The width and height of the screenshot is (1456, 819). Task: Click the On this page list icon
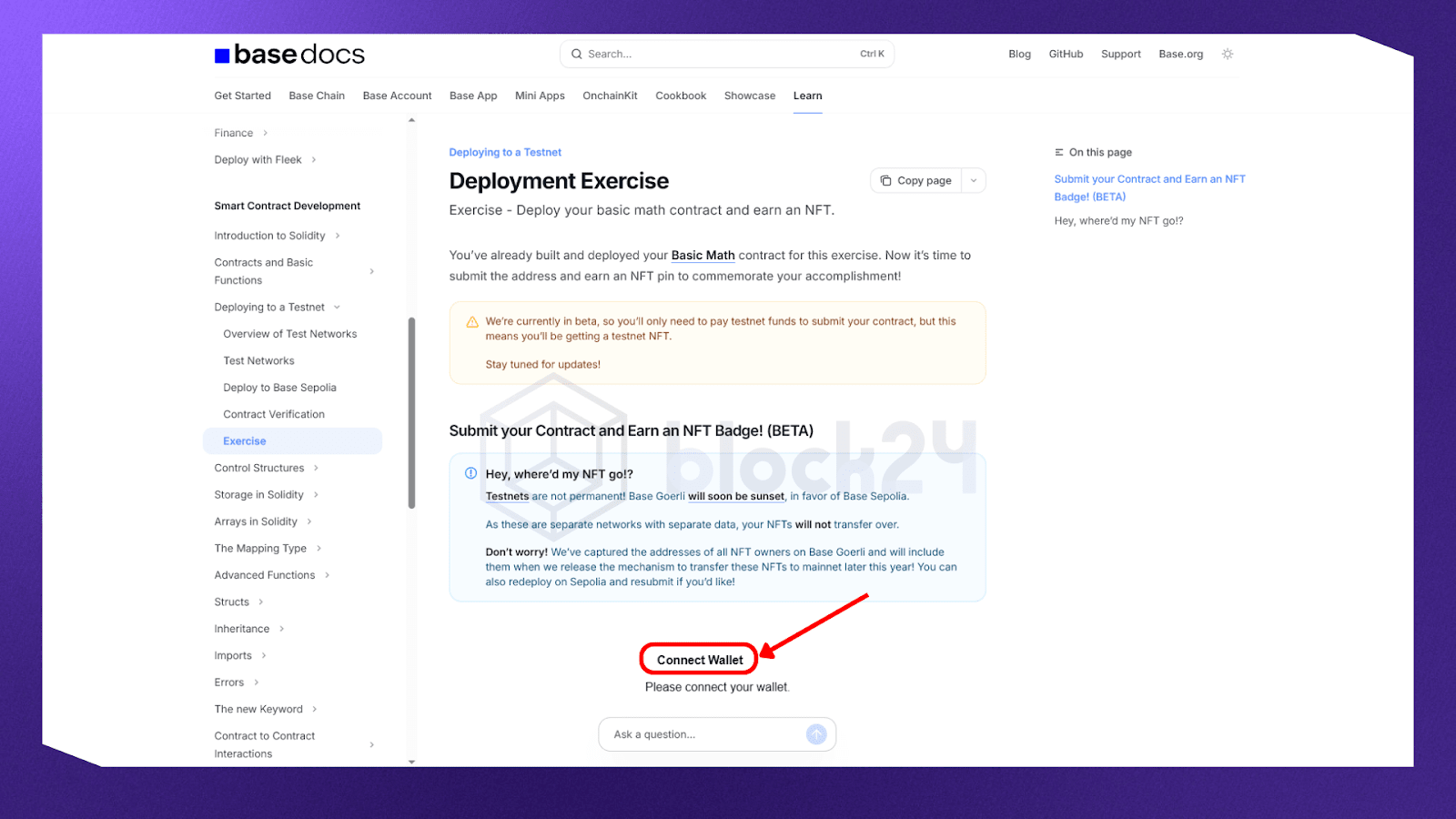(1059, 153)
